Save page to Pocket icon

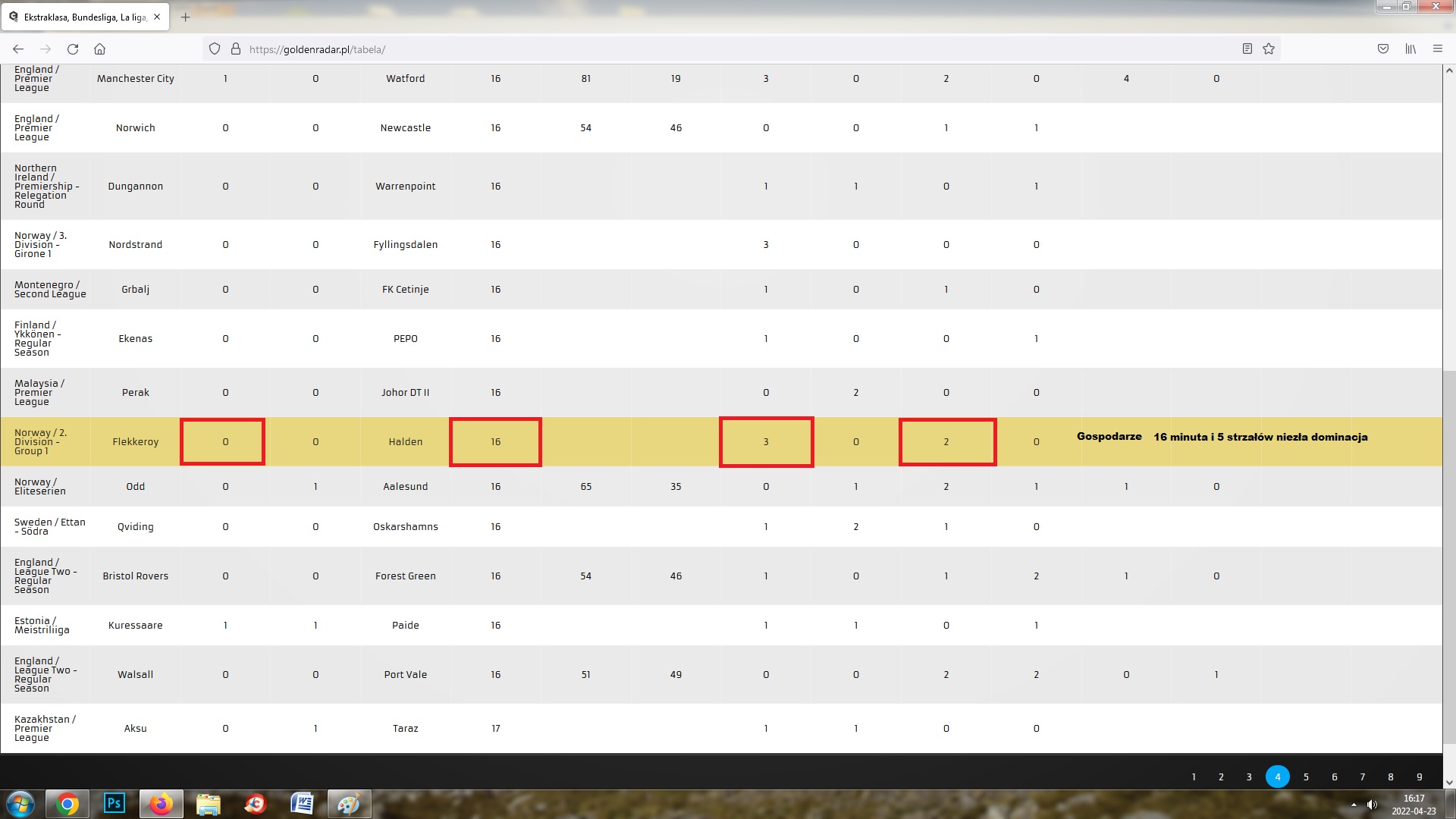[1383, 49]
